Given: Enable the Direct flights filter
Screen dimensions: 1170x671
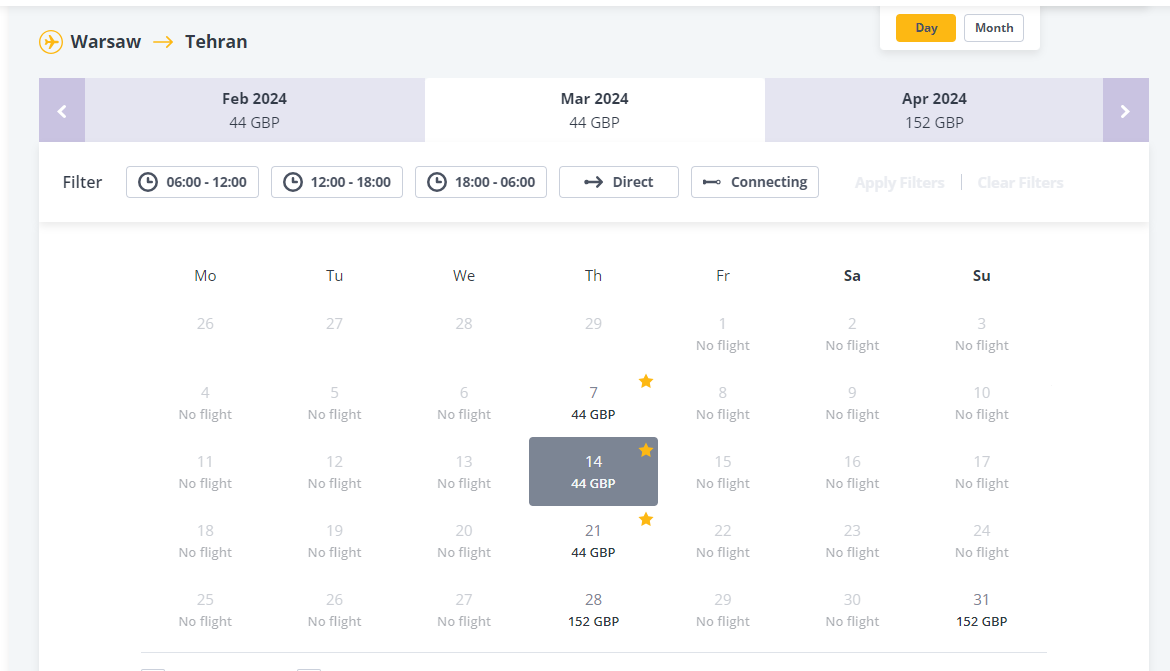Looking at the screenshot, I should [x=619, y=182].
